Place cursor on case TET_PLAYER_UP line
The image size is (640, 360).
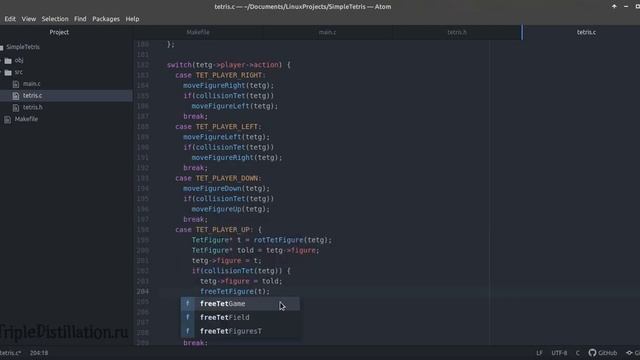[218, 229]
